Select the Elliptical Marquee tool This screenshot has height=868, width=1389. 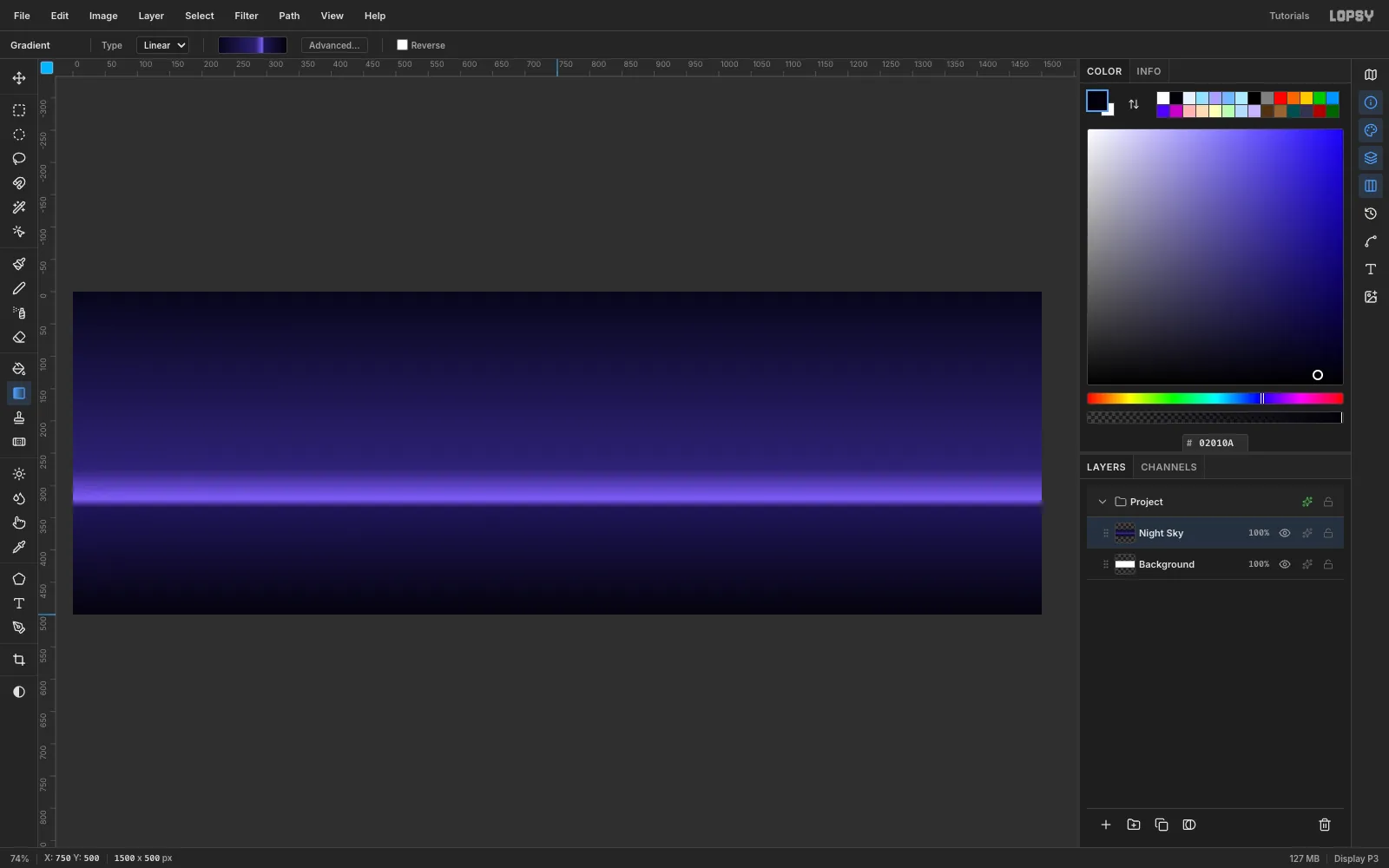tap(19, 135)
